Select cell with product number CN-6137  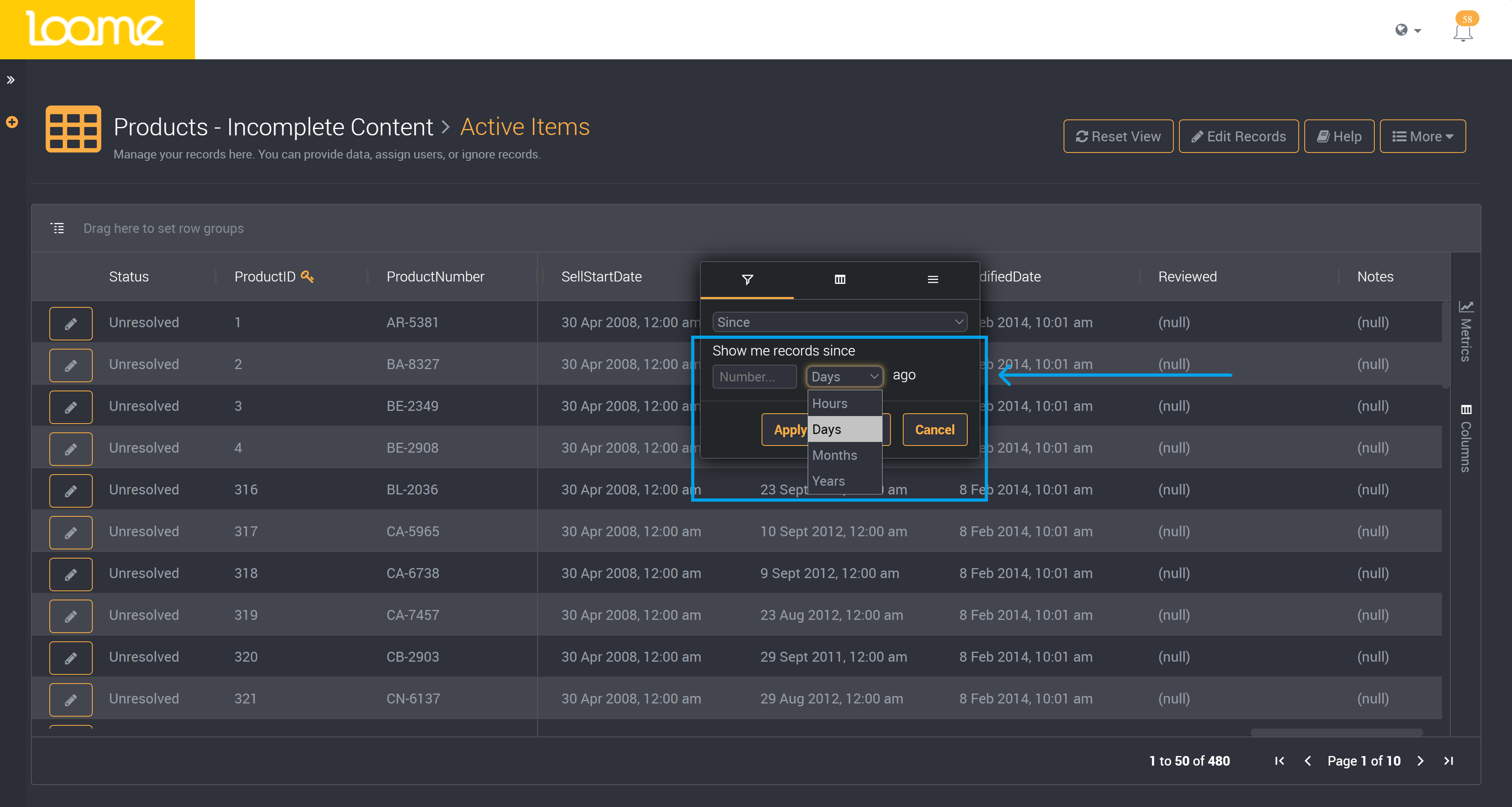pyautogui.click(x=413, y=698)
